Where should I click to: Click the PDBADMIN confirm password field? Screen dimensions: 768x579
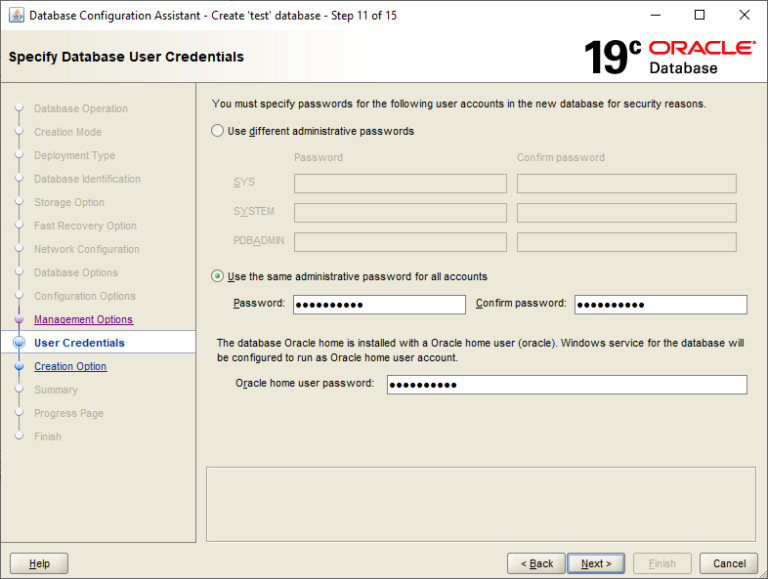coord(626,242)
